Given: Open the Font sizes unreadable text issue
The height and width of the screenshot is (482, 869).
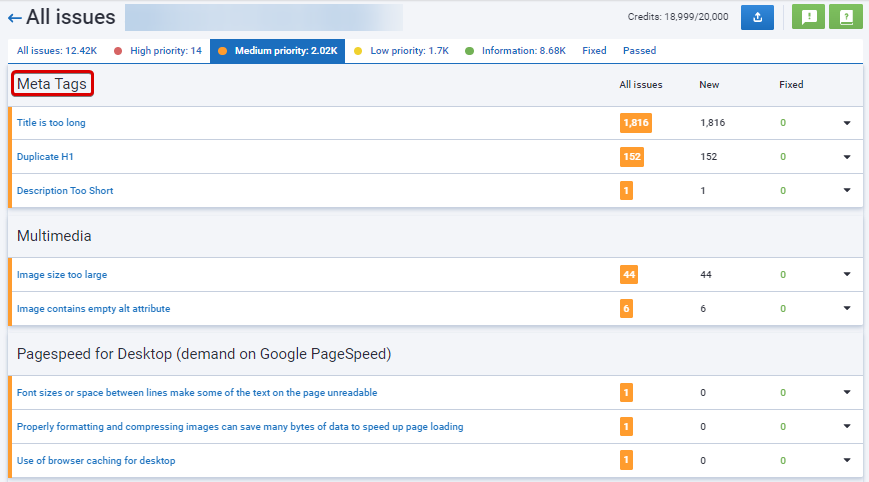Looking at the screenshot, I should (197, 393).
